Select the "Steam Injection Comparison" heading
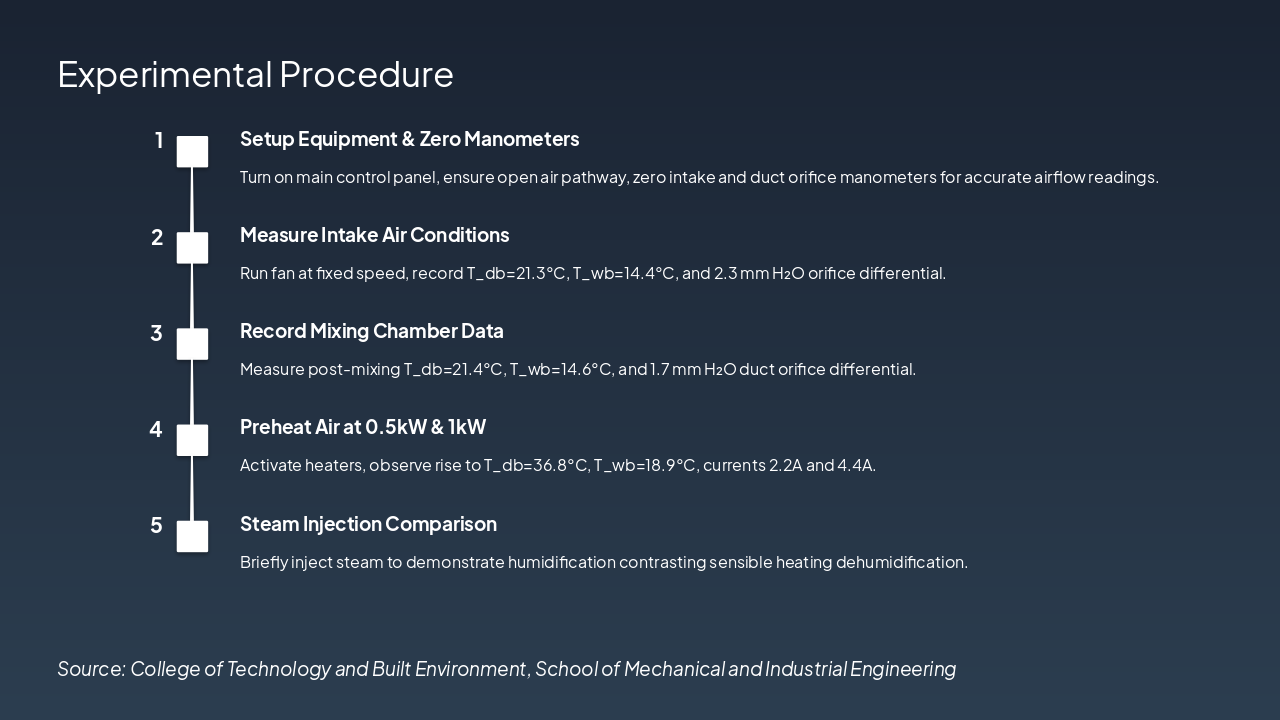Screen dimensions: 1280x720 pyautogui.click(x=368, y=524)
